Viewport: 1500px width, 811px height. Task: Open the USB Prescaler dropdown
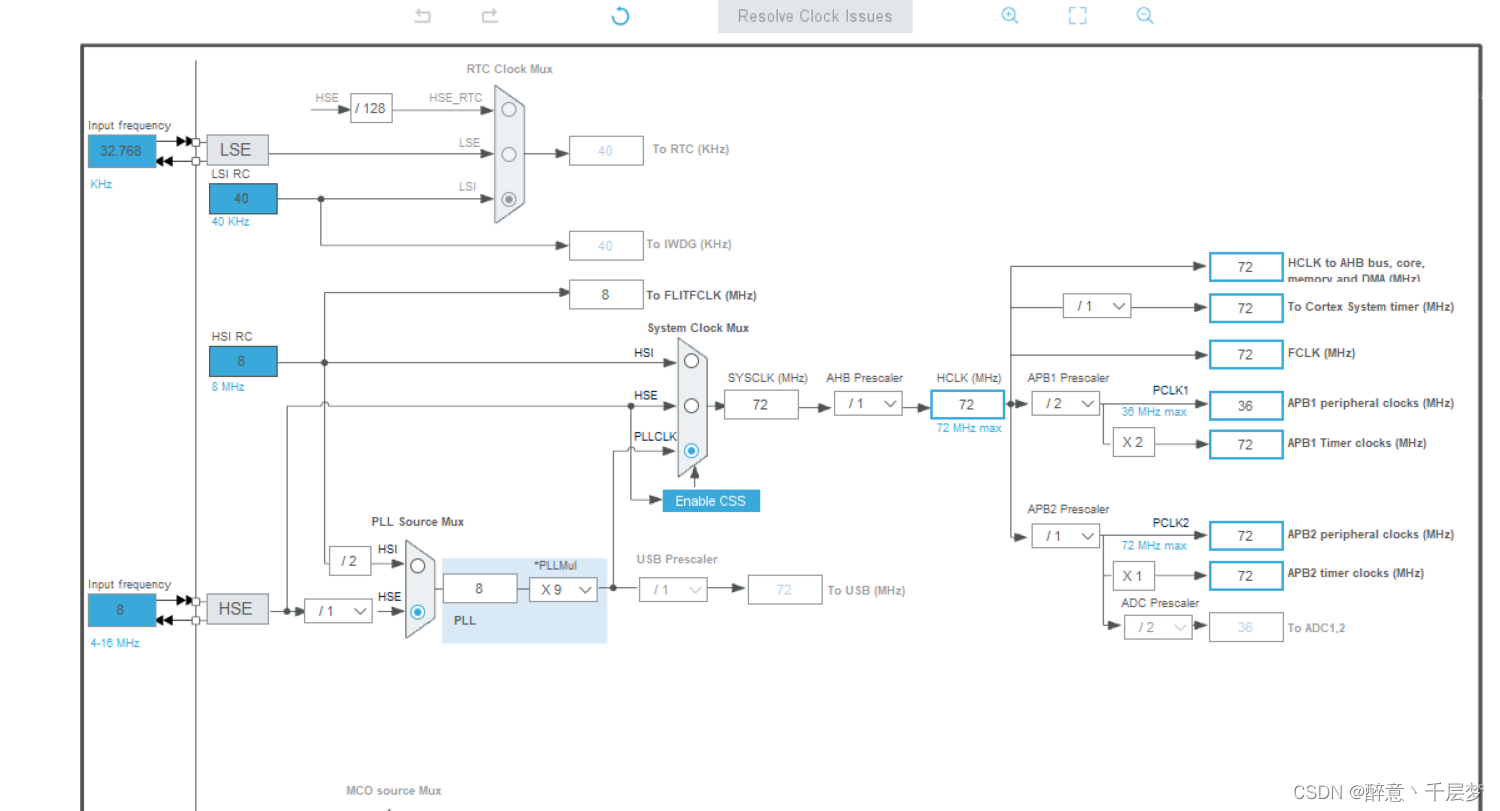[x=673, y=590]
